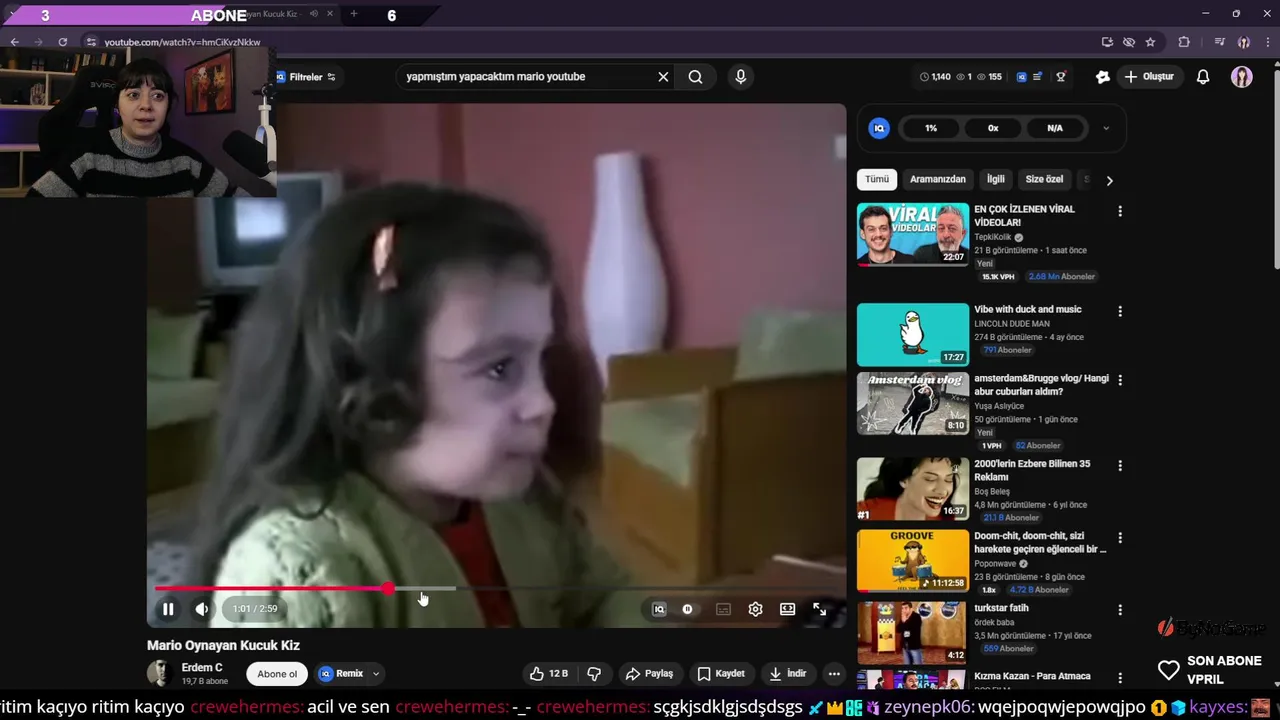1280x720 pixels.
Task: Open a new browser tab
Action: [x=353, y=14]
